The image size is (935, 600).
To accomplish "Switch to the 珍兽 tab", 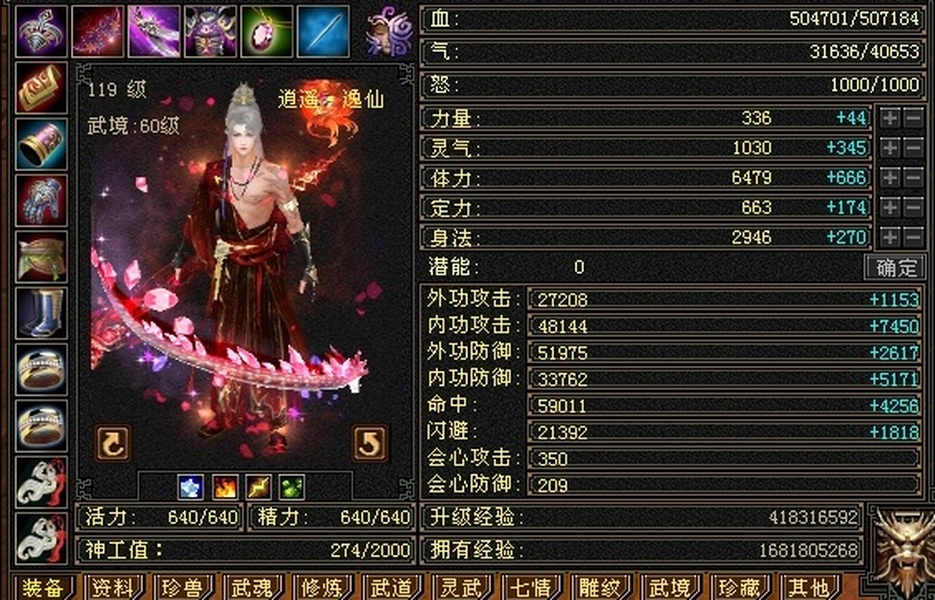I will pyautogui.click(x=184, y=587).
